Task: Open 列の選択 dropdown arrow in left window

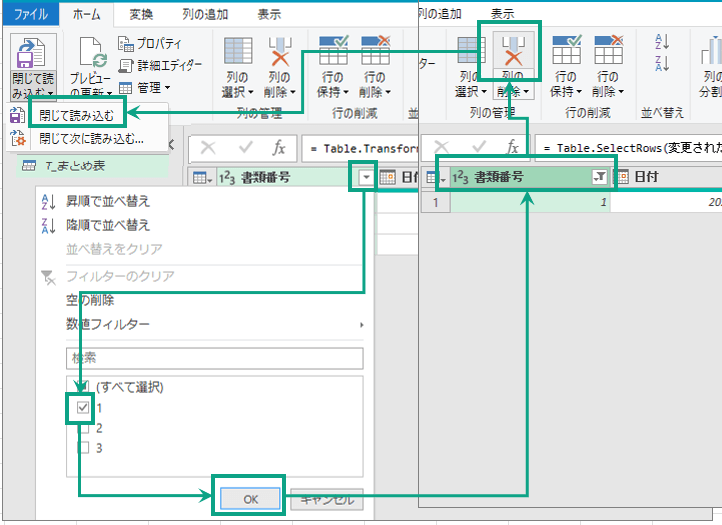Action: 251,92
